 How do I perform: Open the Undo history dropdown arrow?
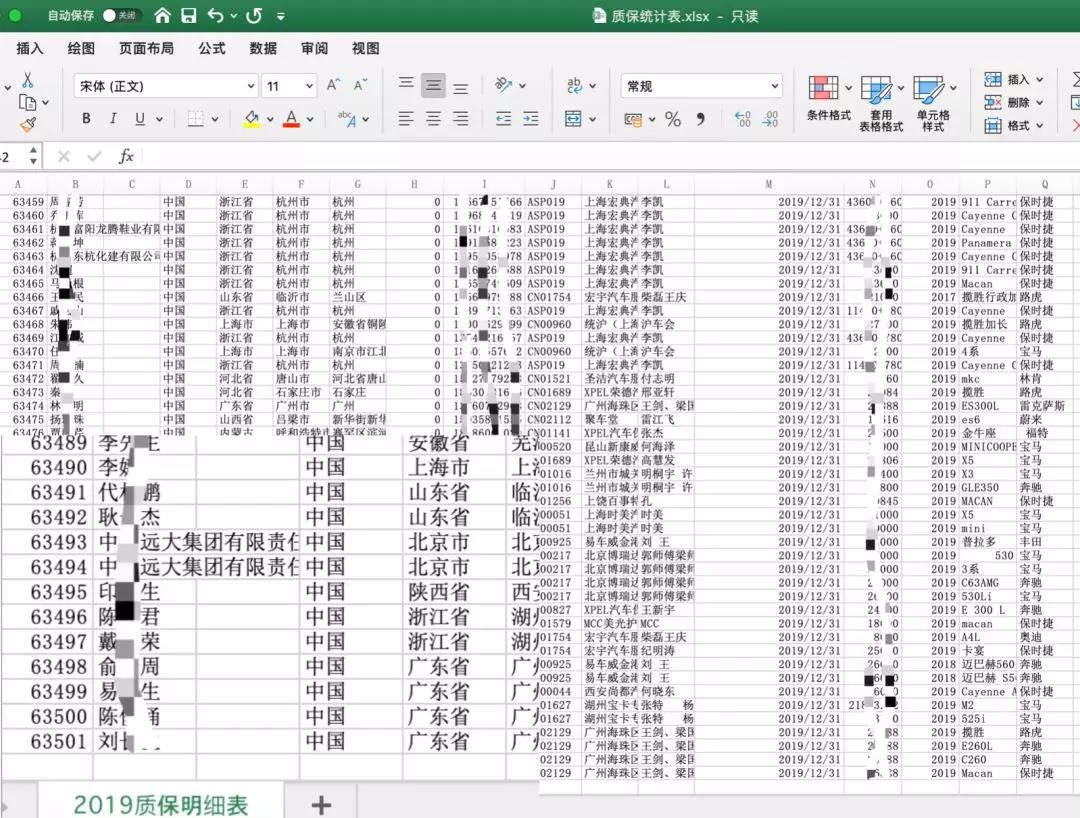(x=233, y=16)
